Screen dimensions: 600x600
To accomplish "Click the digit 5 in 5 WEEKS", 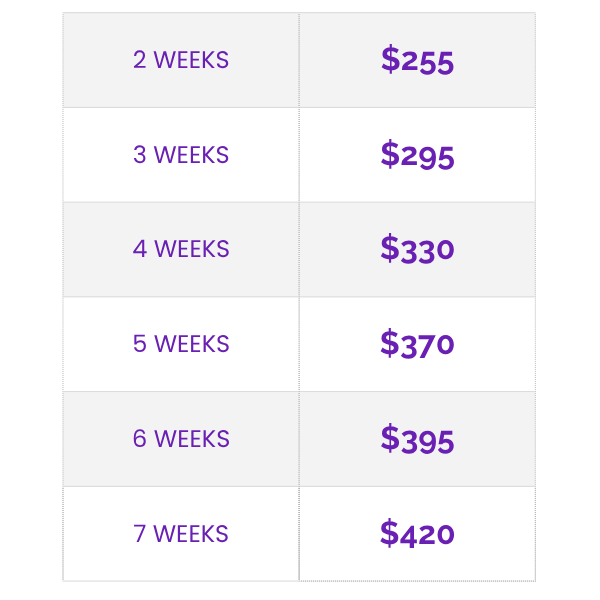I will click(x=140, y=344).
